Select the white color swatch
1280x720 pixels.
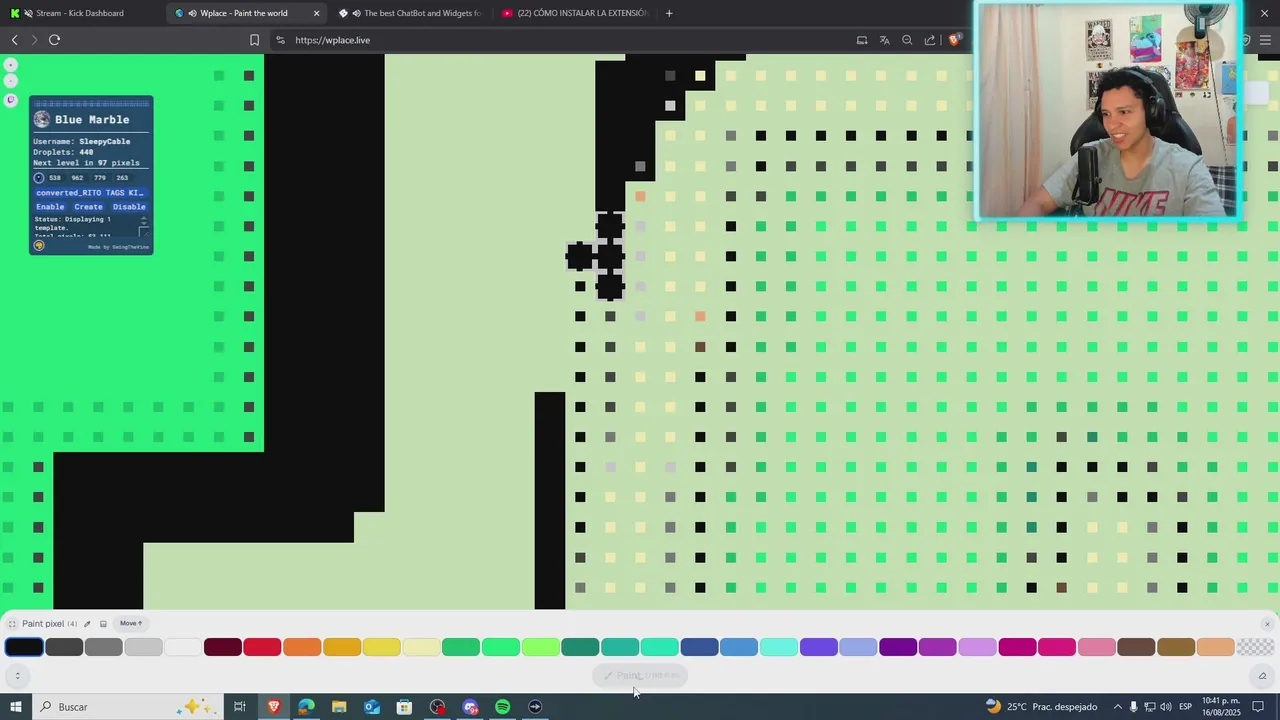point(183,648)
